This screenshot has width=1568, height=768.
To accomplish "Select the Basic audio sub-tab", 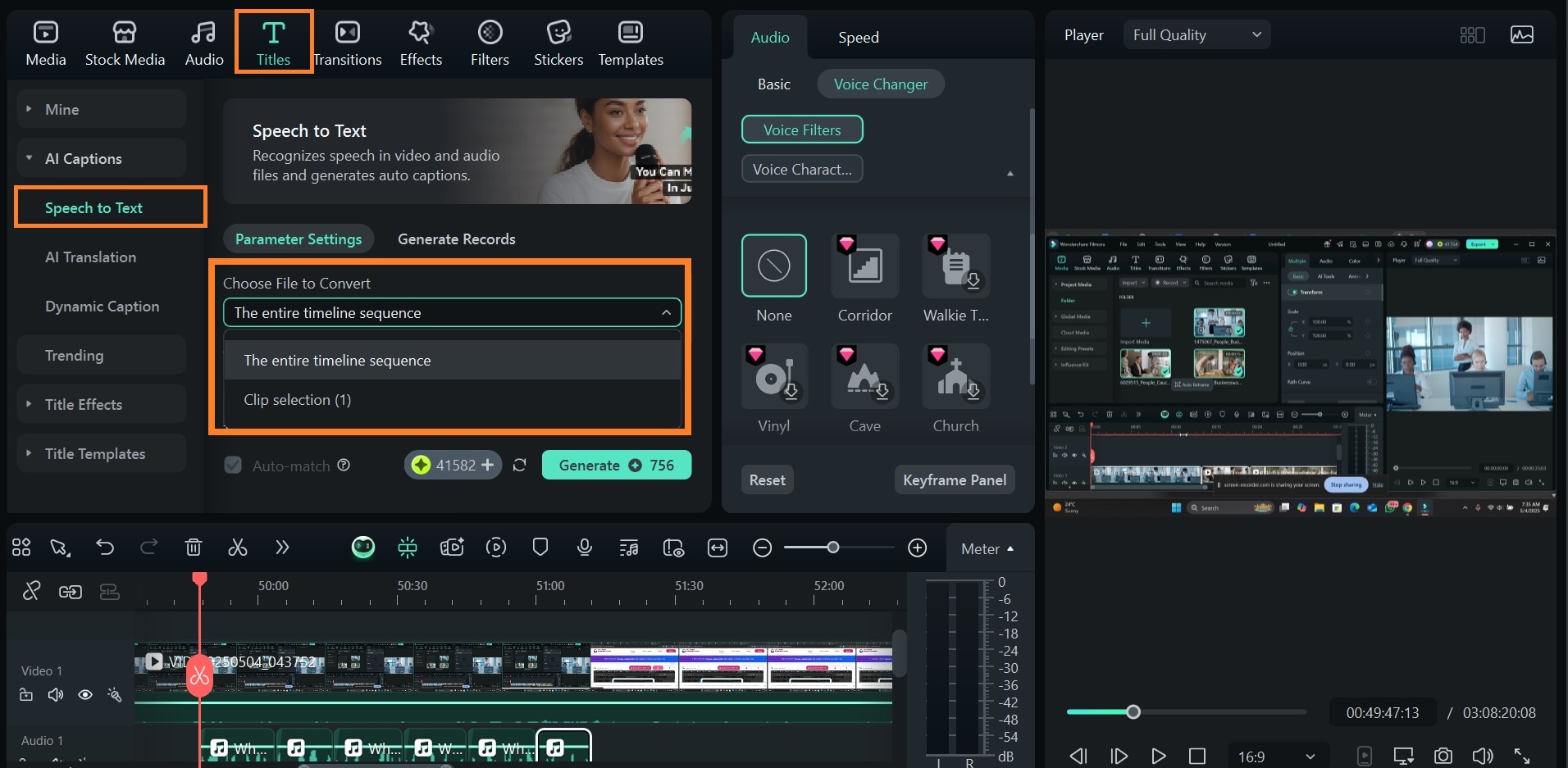I will pyautogui.click(x=773, y=84).
